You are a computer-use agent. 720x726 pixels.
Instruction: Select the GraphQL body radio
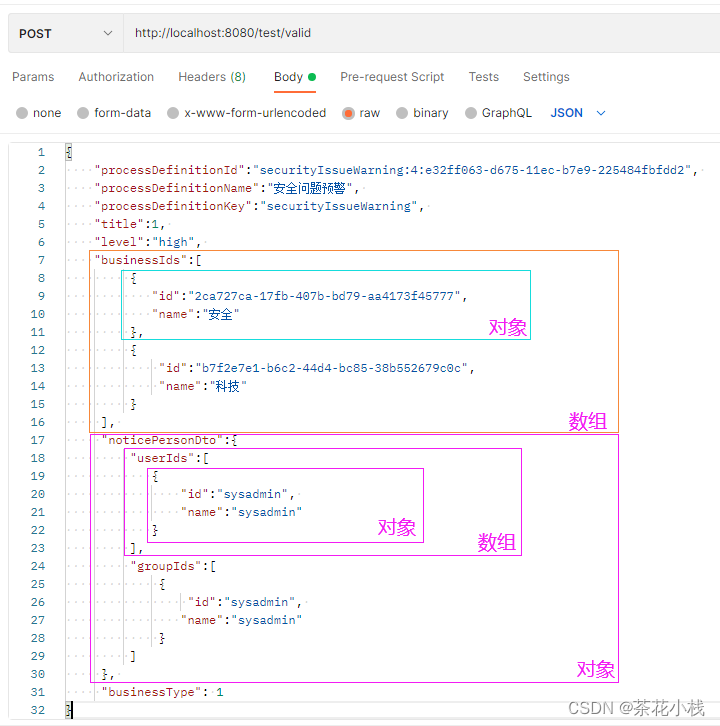pyautogui.click(x=471, y=113)
